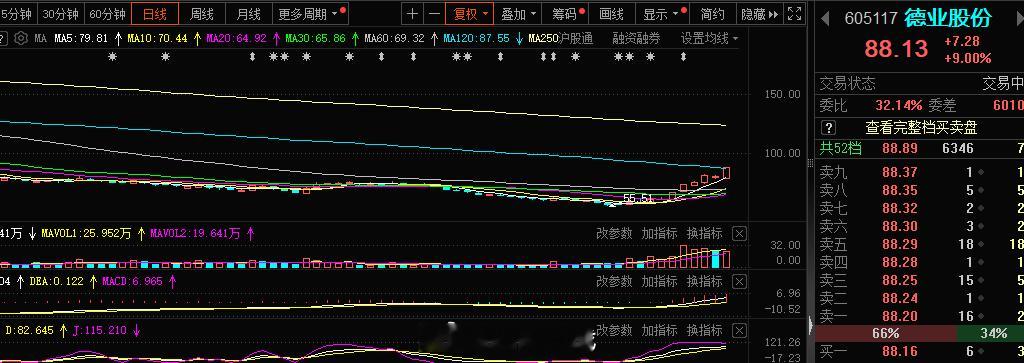Click 共52档 order depth label

coord(841,148)
